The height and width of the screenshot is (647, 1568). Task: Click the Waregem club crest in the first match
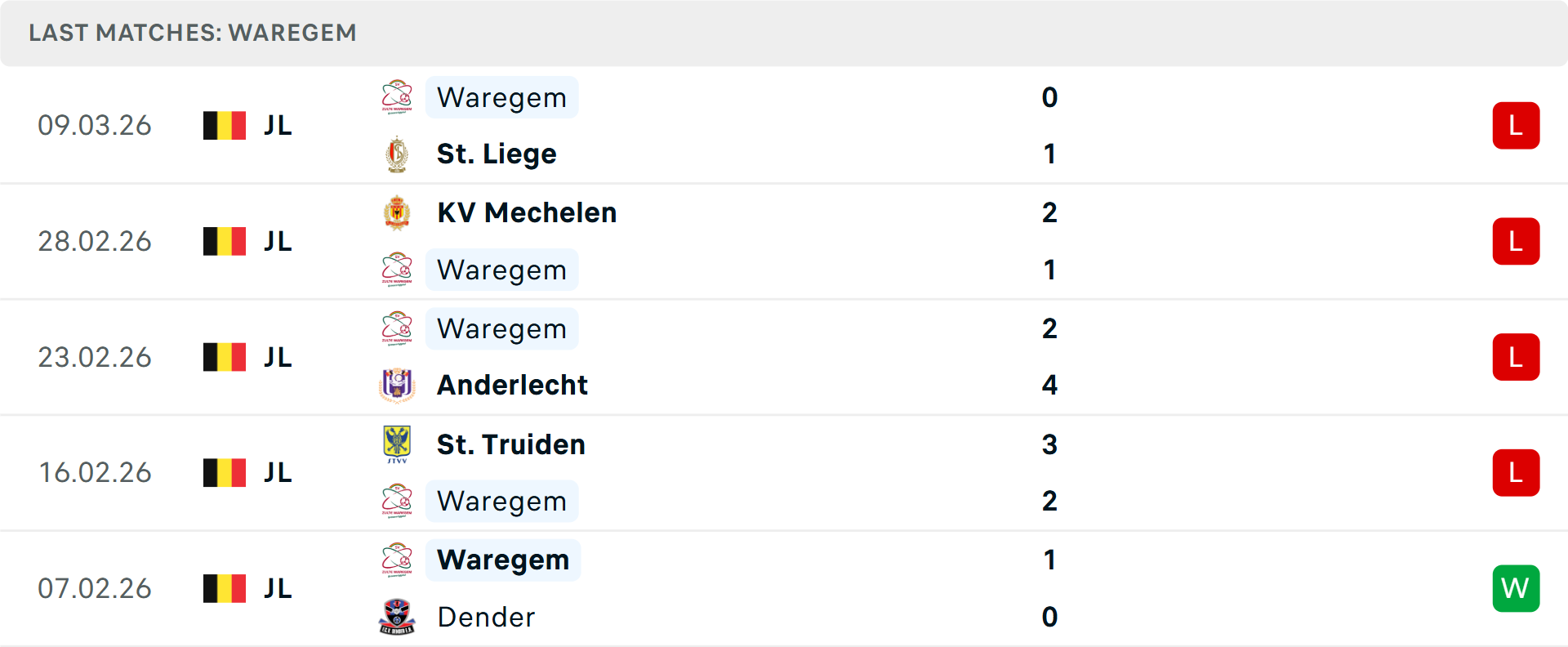[x=397, y=97]
